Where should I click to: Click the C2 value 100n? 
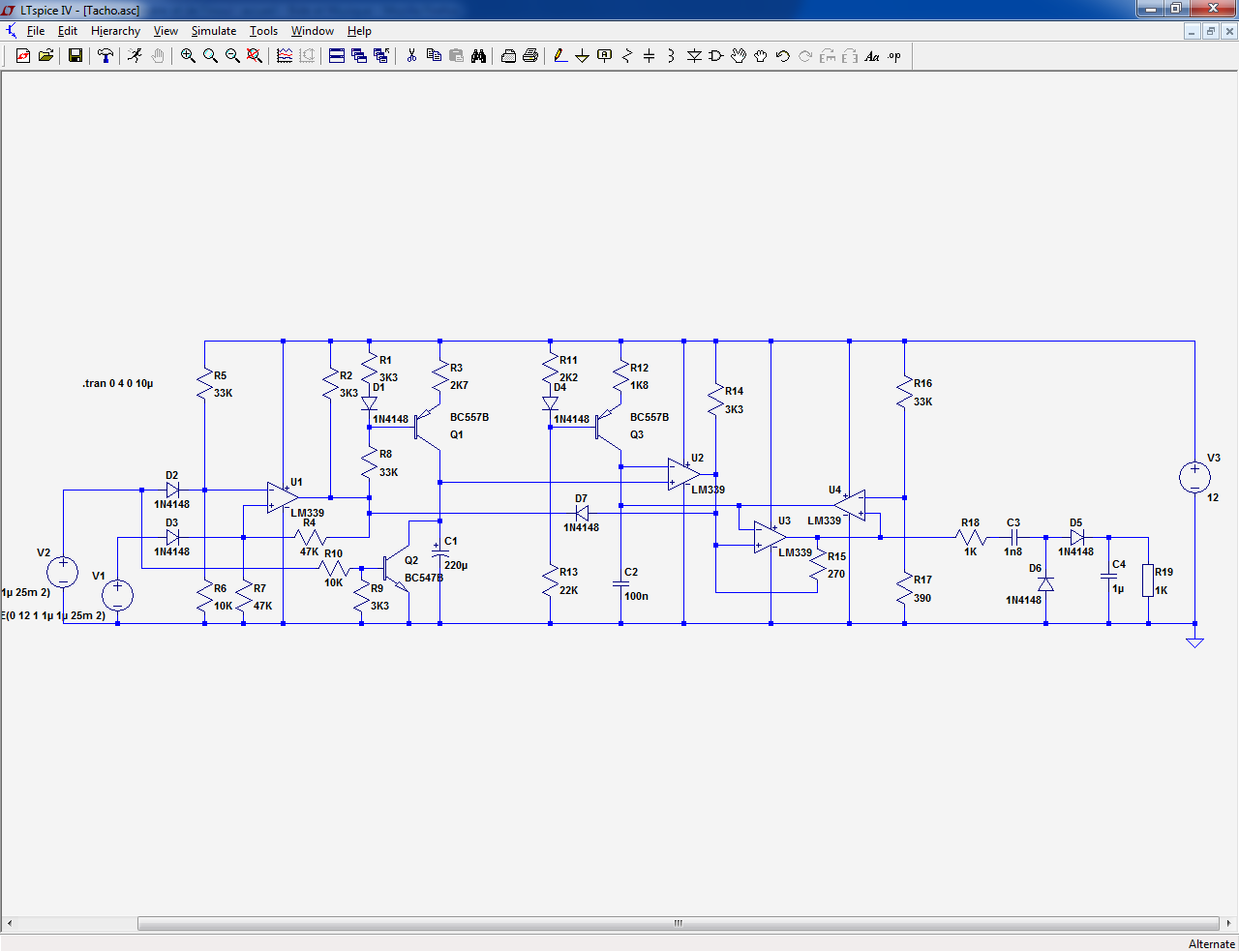636,596
